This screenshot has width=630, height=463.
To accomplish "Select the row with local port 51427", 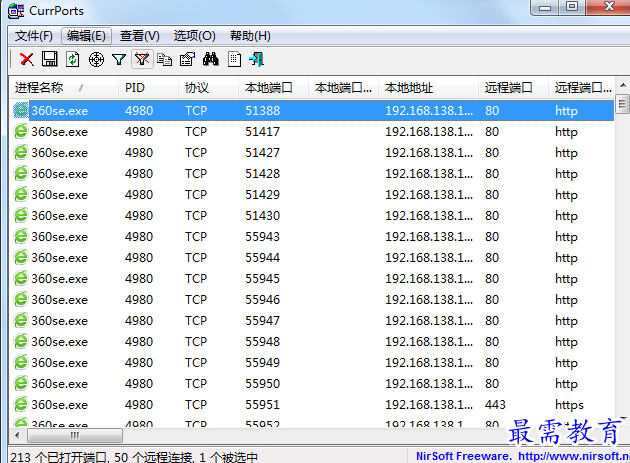I will [312, 152].
